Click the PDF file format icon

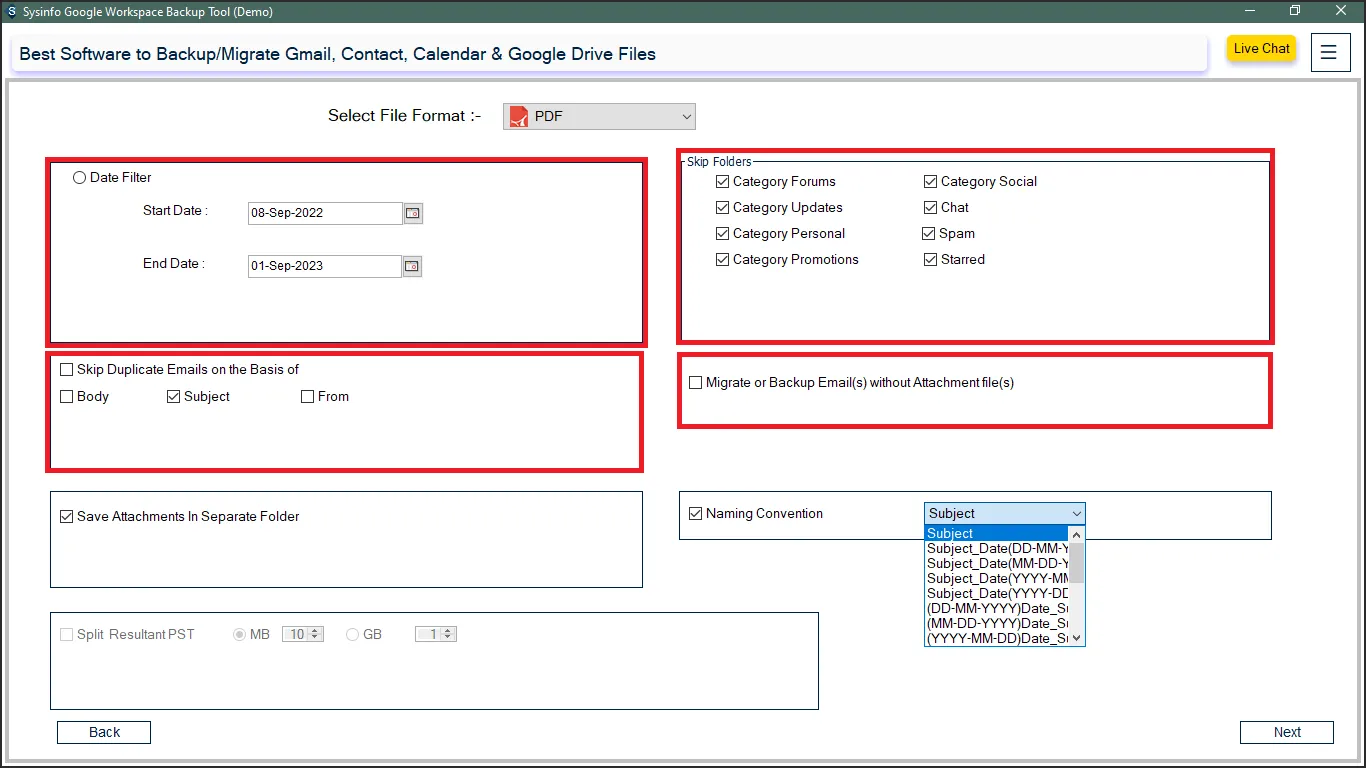[x=518, y=116]
